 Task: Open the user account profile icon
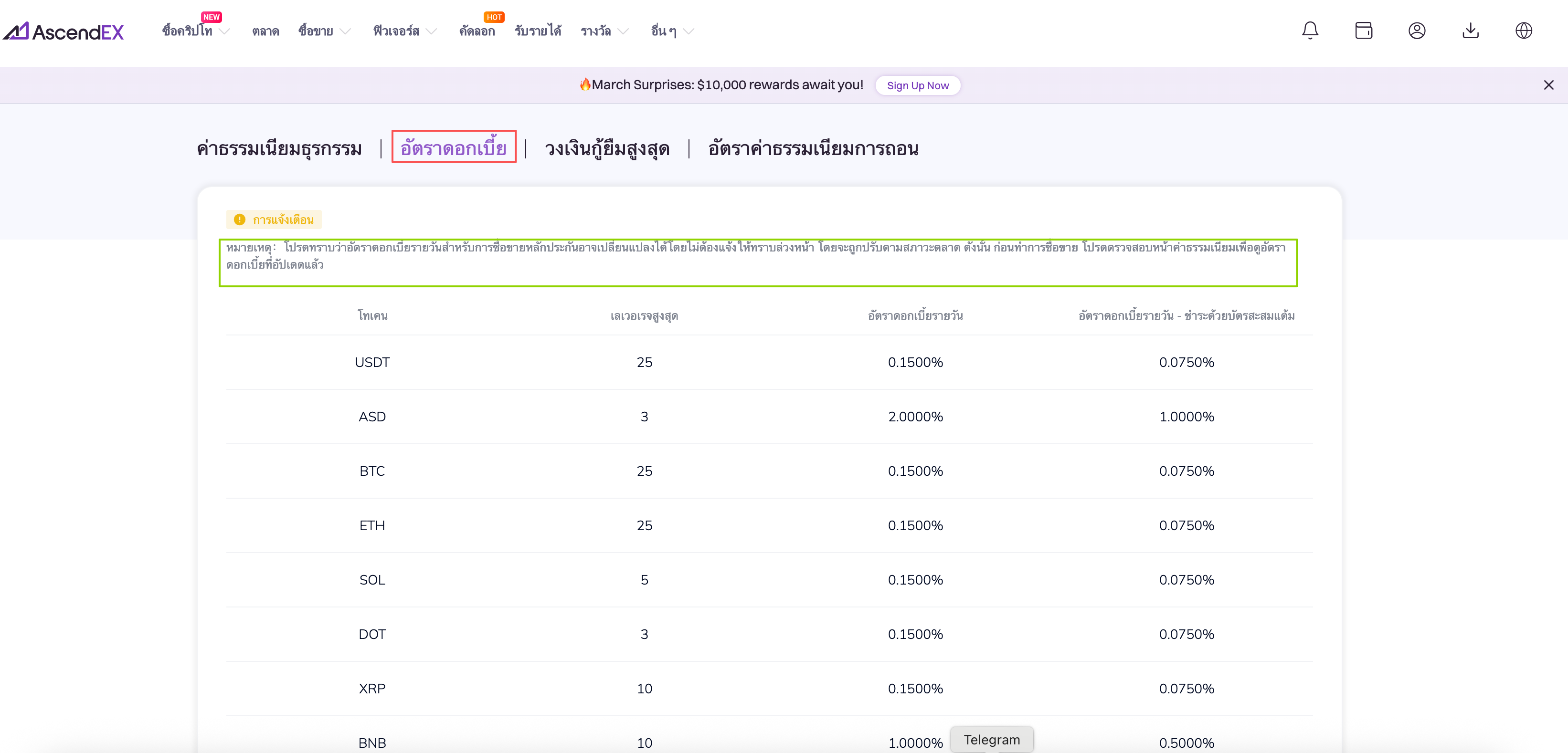pos(1417,31)
